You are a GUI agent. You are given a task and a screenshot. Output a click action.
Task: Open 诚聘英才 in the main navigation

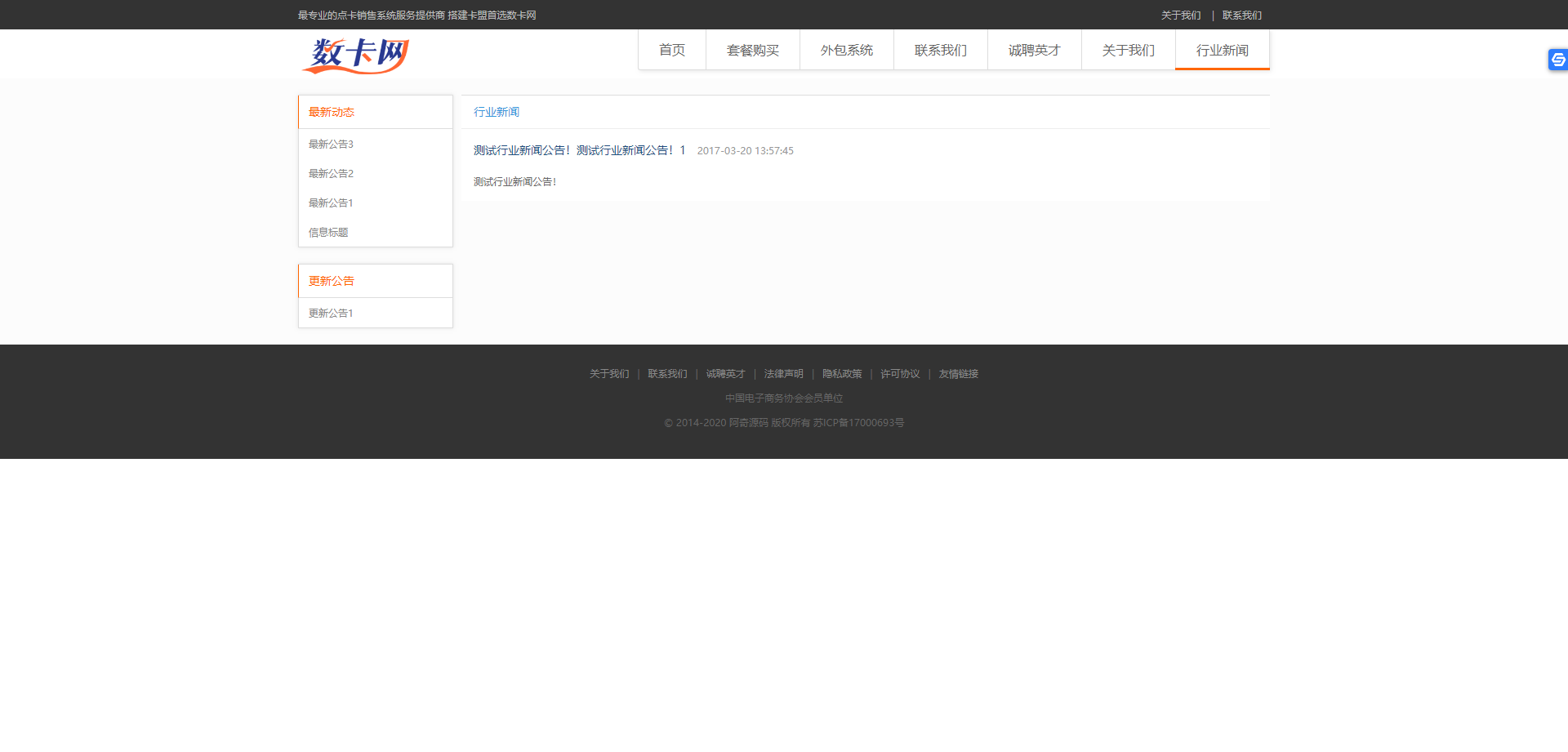click(1035, 51)
